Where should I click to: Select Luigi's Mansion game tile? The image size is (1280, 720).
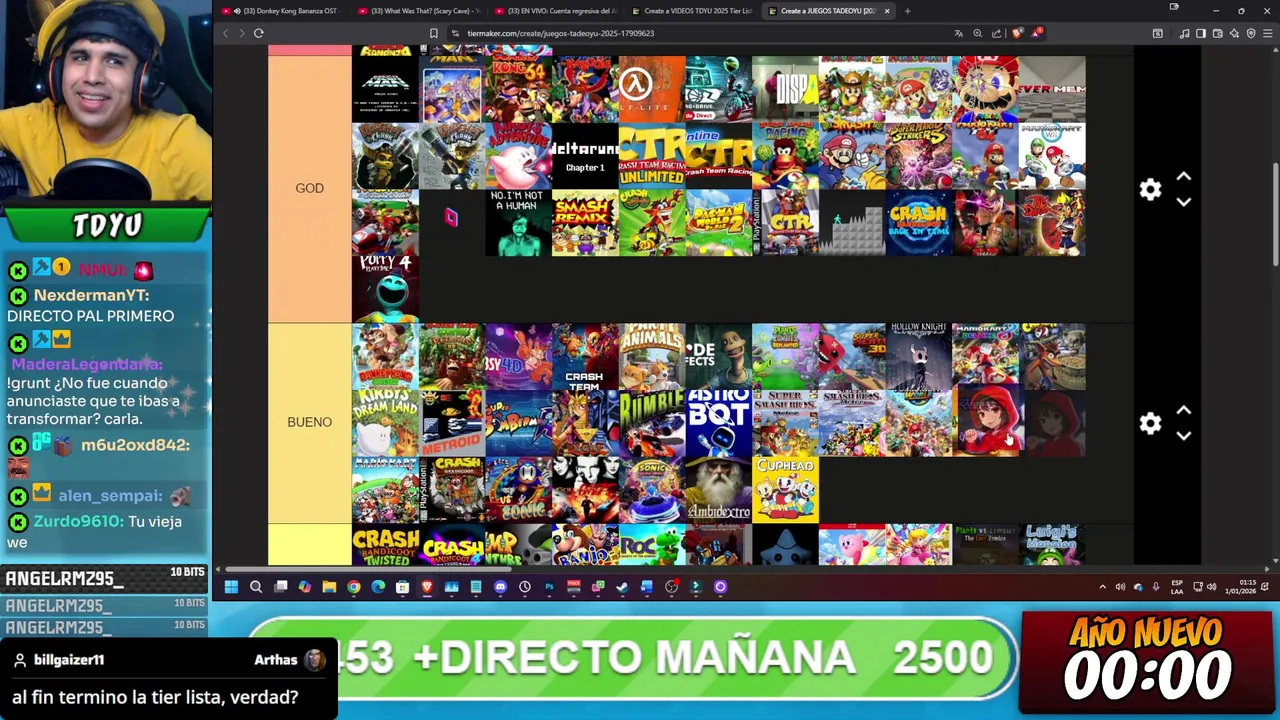tap(1052, 545)
